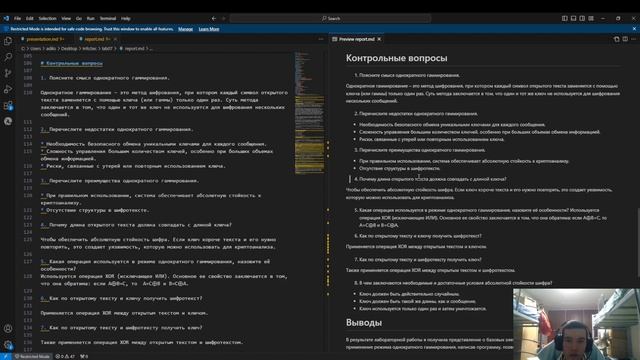Select the Preview report.md tab
This screenshot has height=360, width=640.
coord(357,39)
